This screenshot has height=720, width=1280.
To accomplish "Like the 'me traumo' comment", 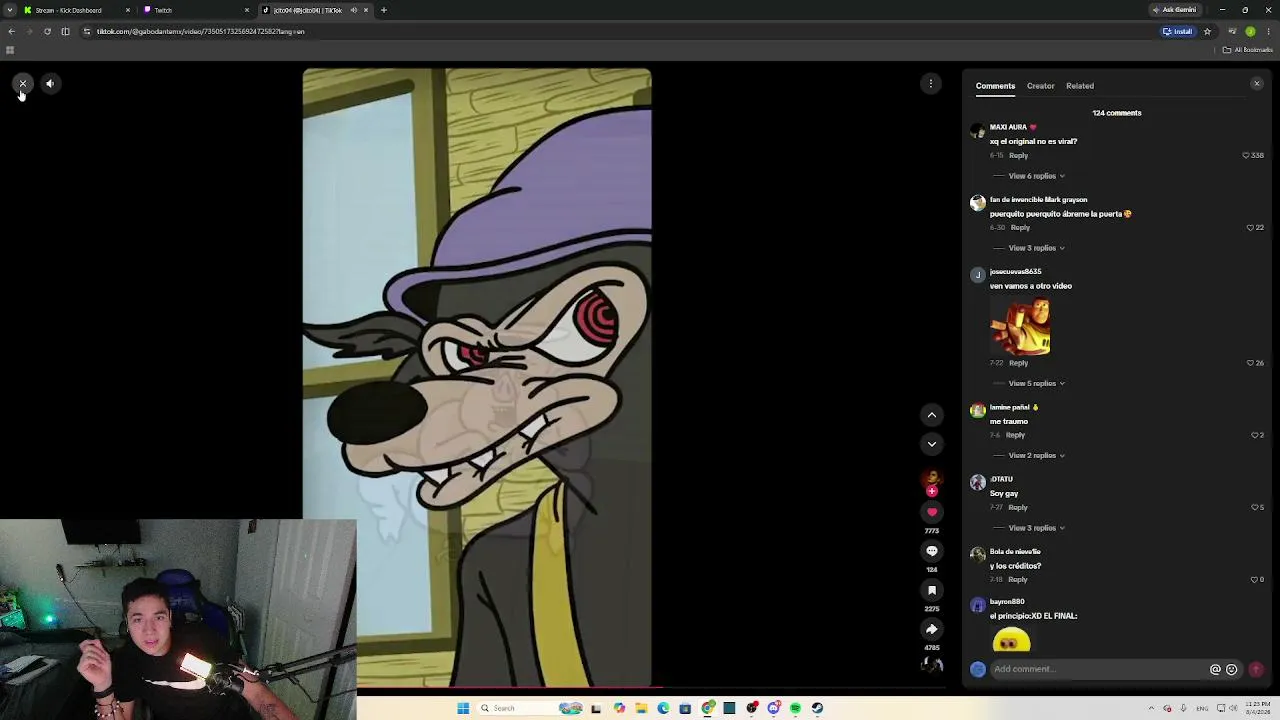I will point(1254,435).
